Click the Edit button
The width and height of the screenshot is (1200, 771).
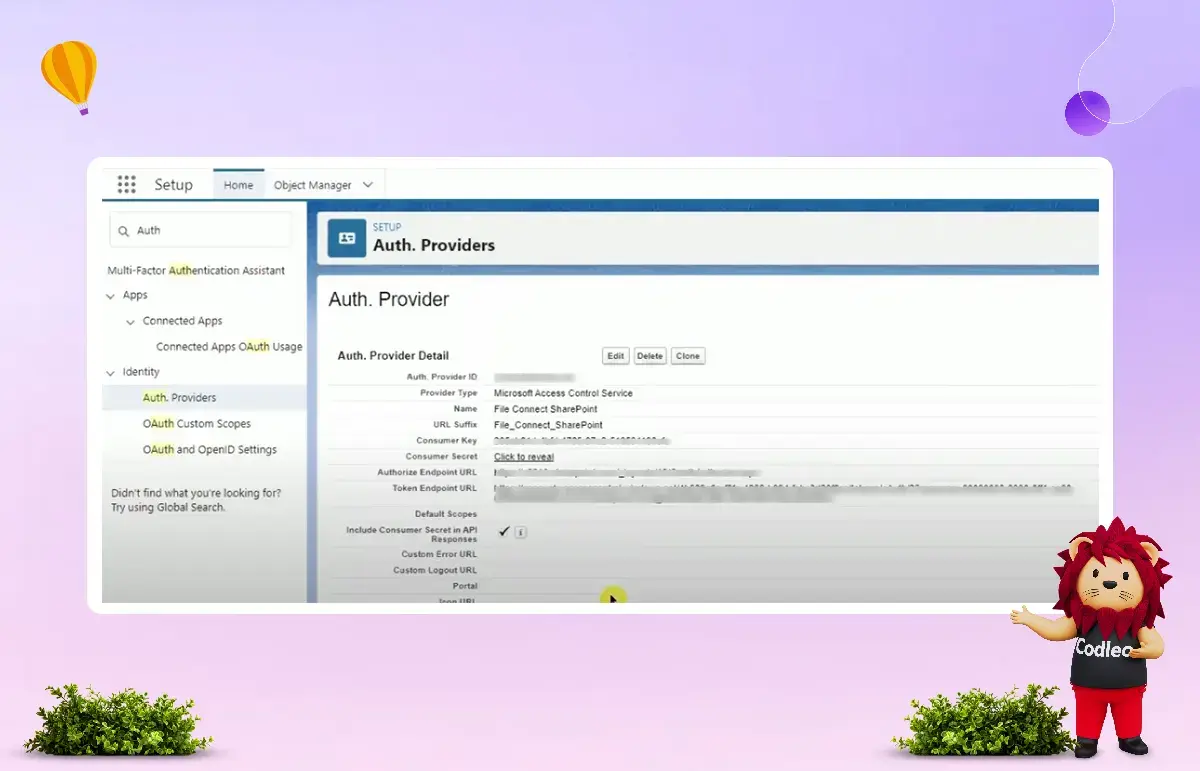(616, 356)
